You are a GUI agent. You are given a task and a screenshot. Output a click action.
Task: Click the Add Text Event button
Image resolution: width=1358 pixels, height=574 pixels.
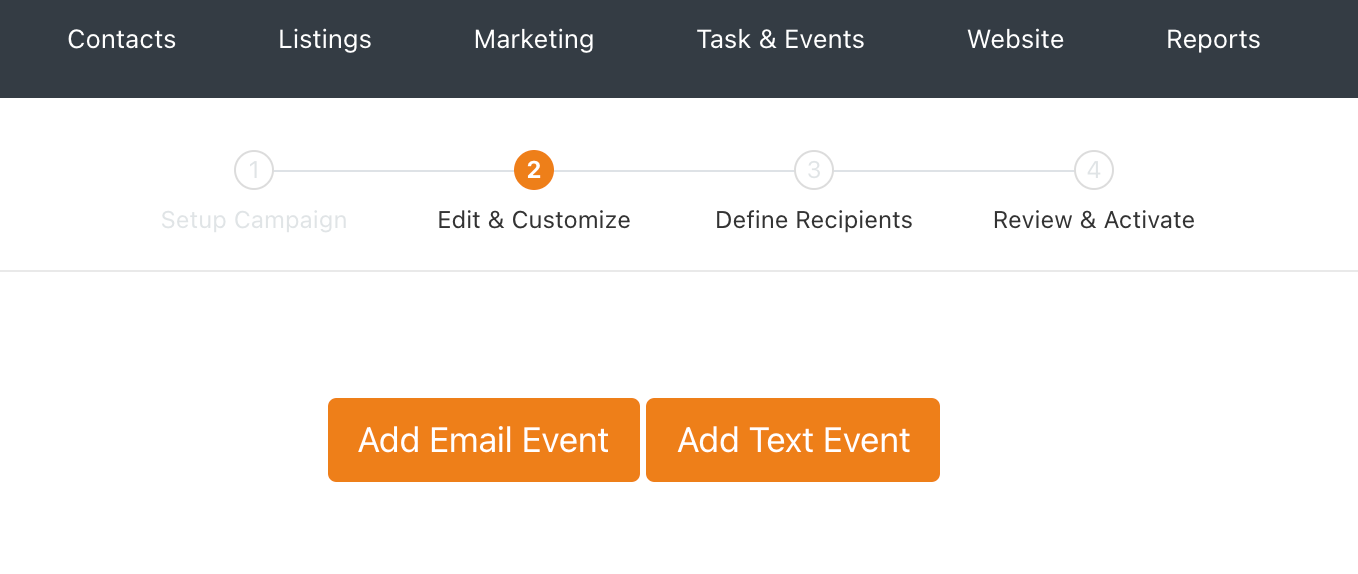pyautogui.click(x=793, y=440)
